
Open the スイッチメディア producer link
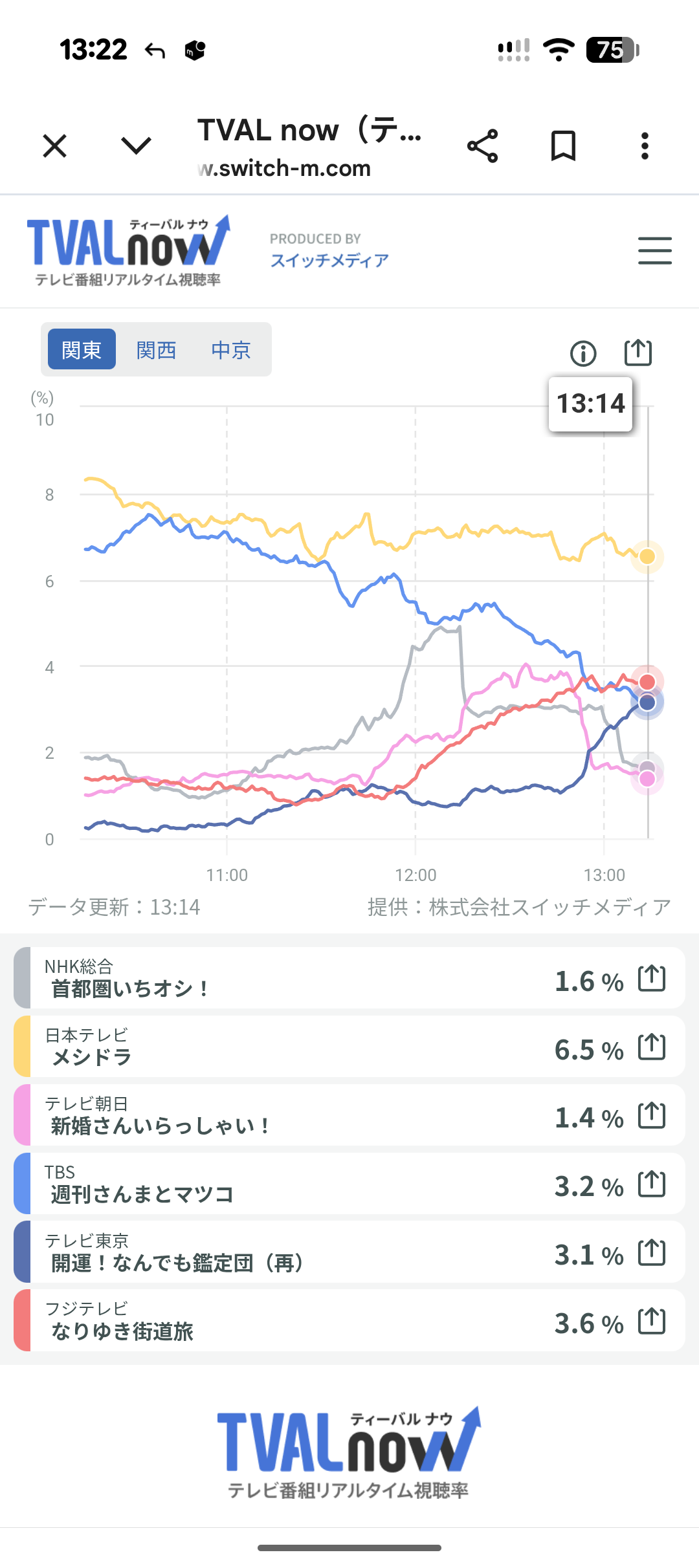(329, 260)
